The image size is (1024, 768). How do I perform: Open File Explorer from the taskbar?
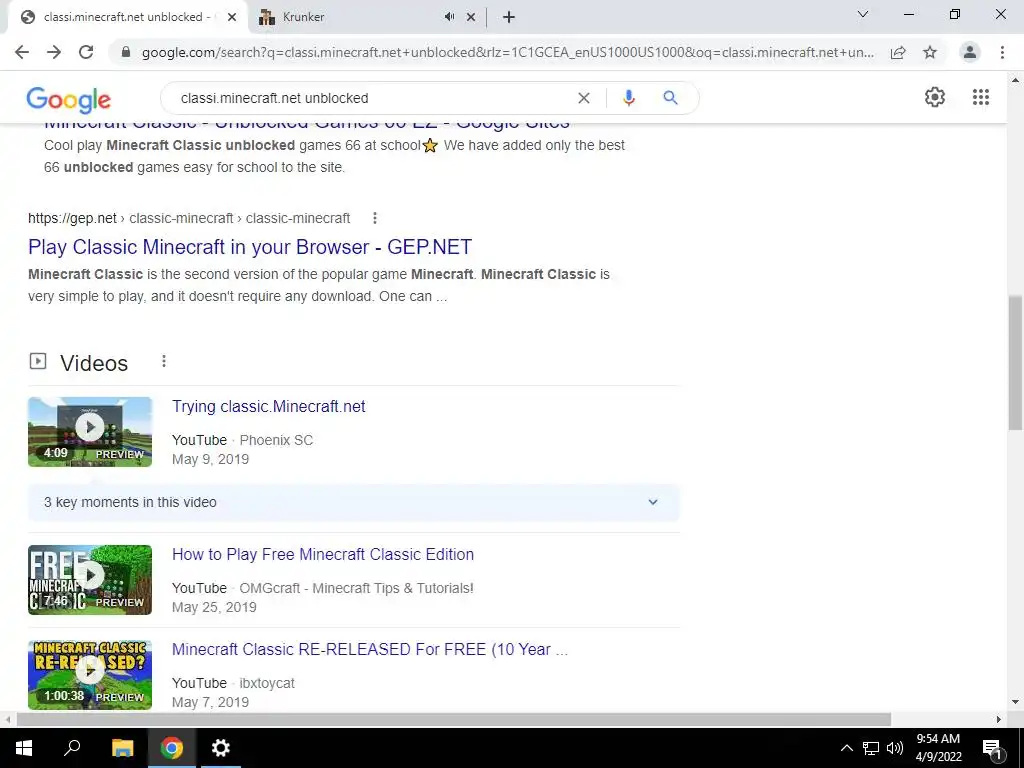tap(122, 748)
